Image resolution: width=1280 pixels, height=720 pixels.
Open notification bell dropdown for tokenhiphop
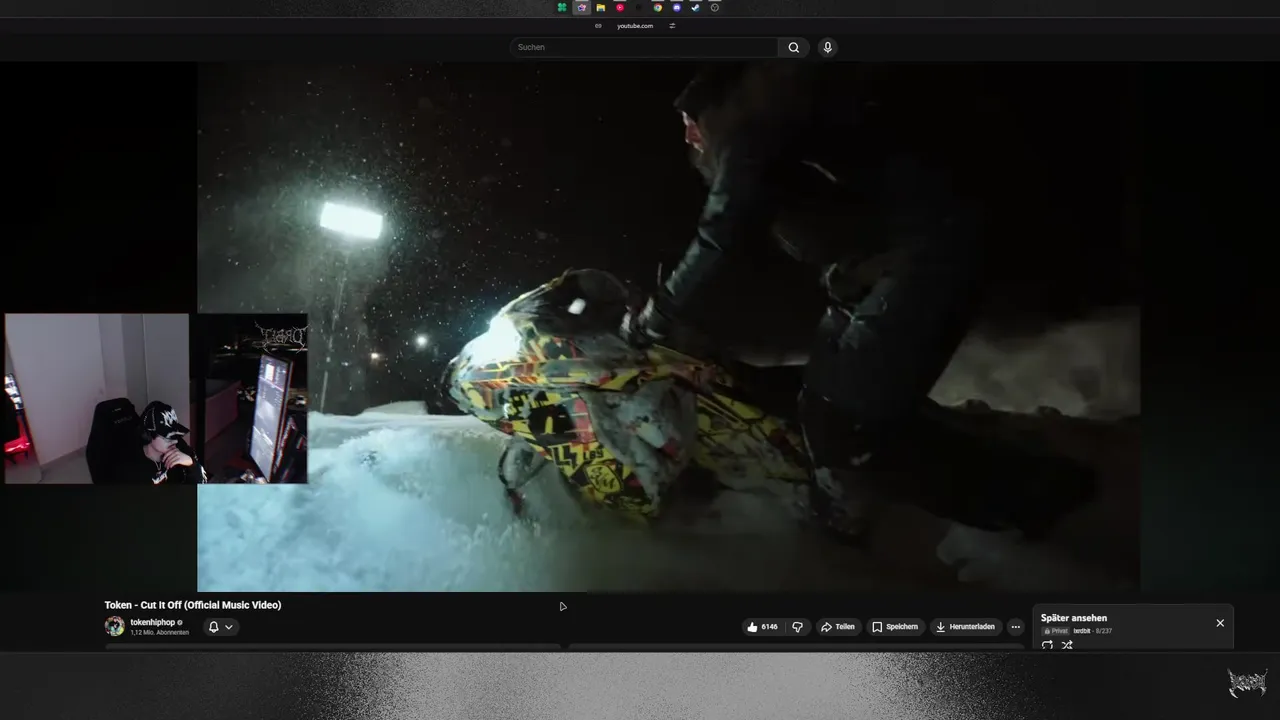pos(220,627)
